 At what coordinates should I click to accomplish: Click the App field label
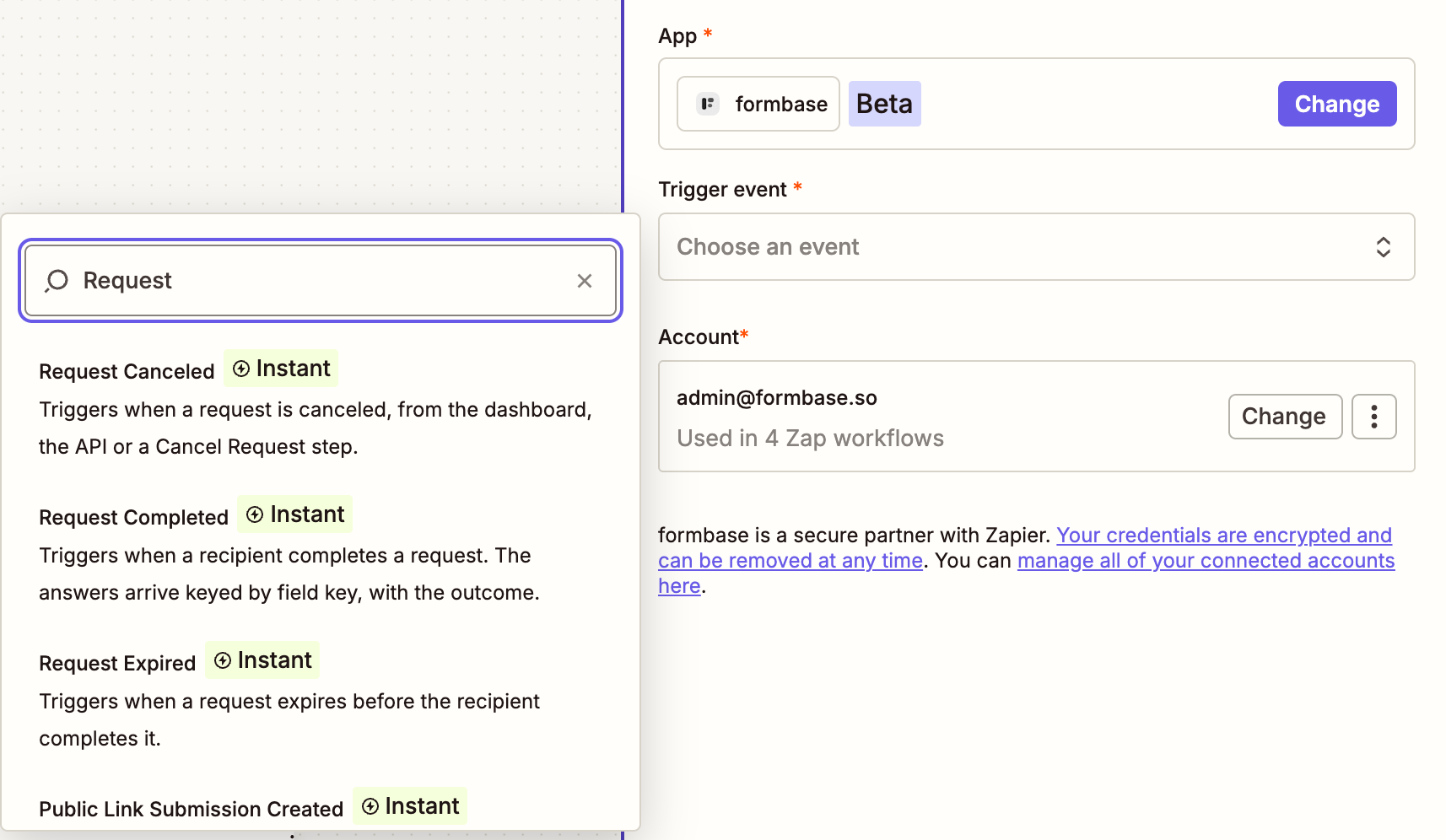(x=685, y=36)
